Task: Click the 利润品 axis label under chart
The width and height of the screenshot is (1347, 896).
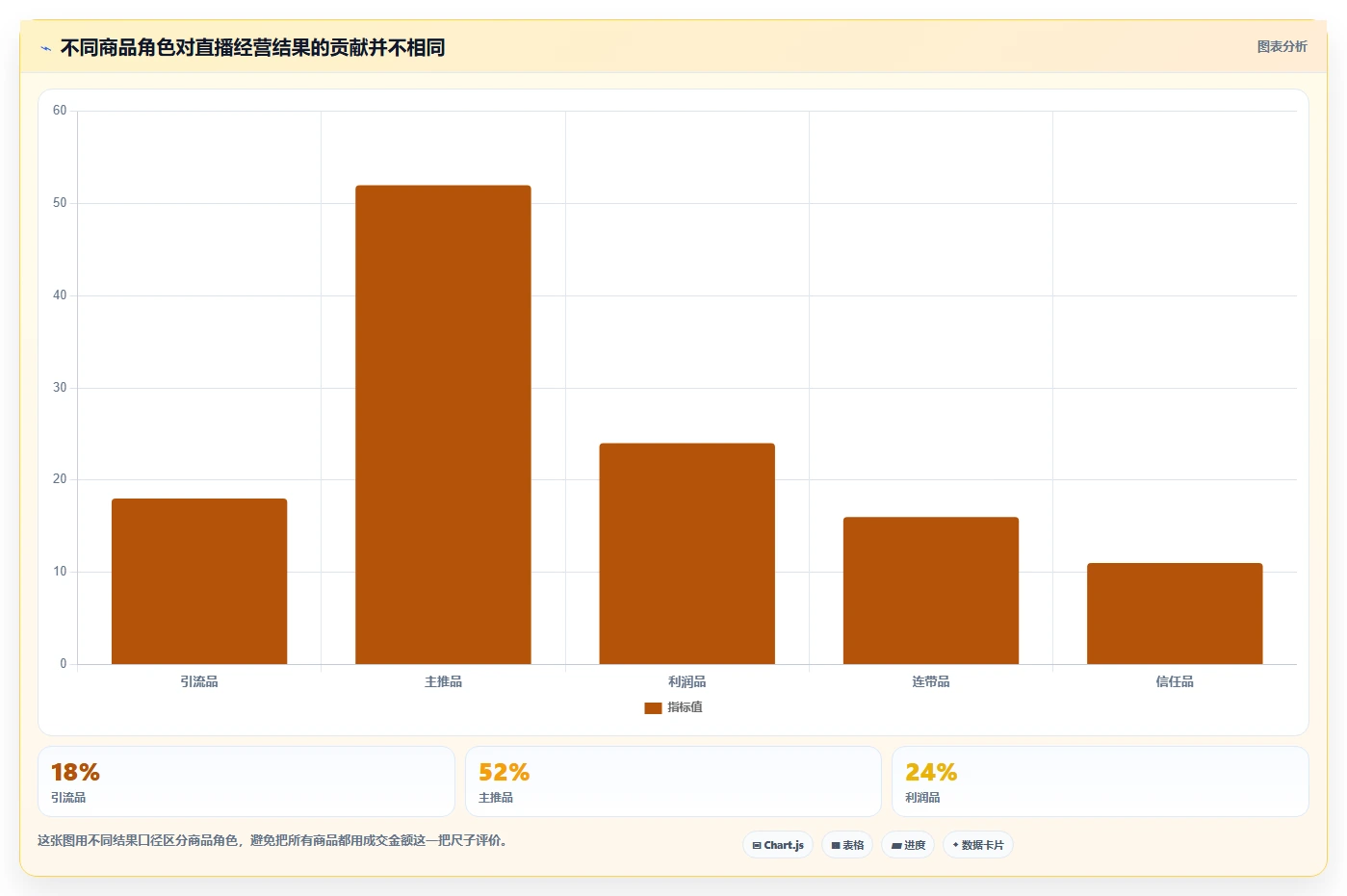Action: 686,681
